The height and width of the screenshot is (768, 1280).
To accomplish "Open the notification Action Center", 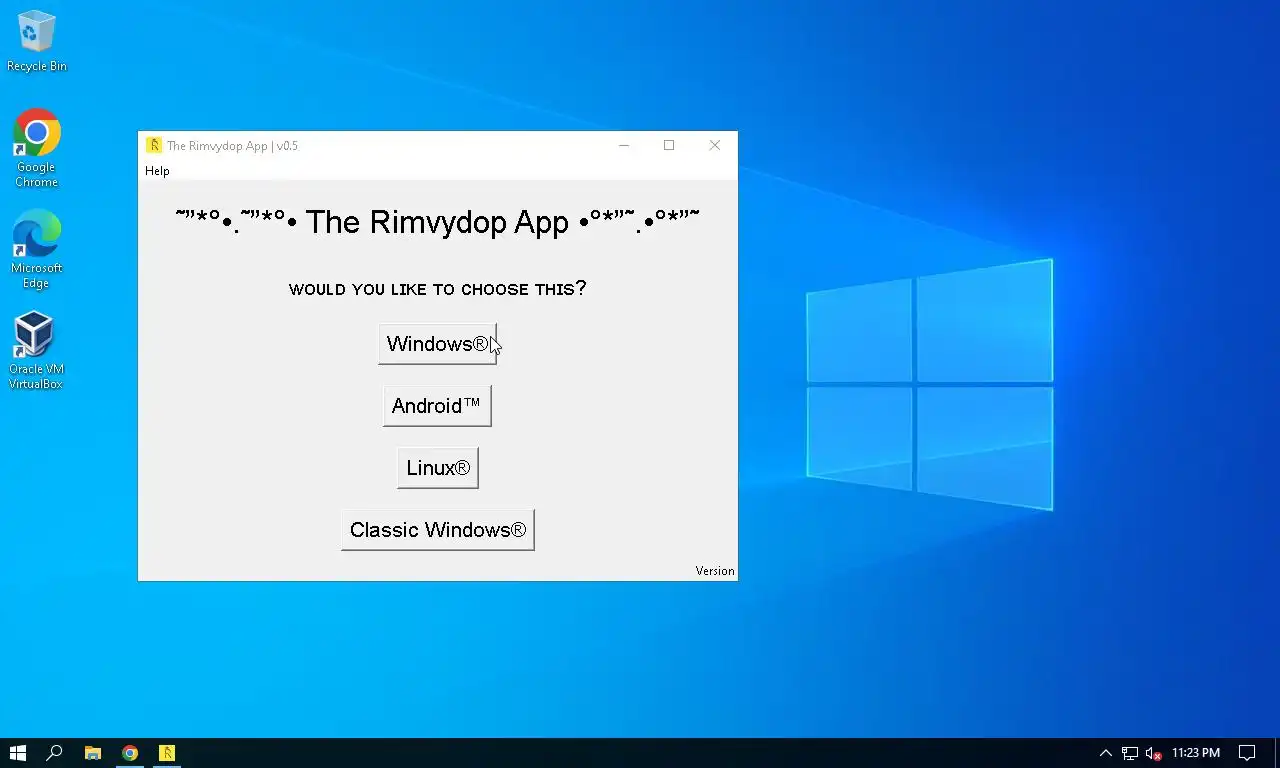I will click(1247, 753).
